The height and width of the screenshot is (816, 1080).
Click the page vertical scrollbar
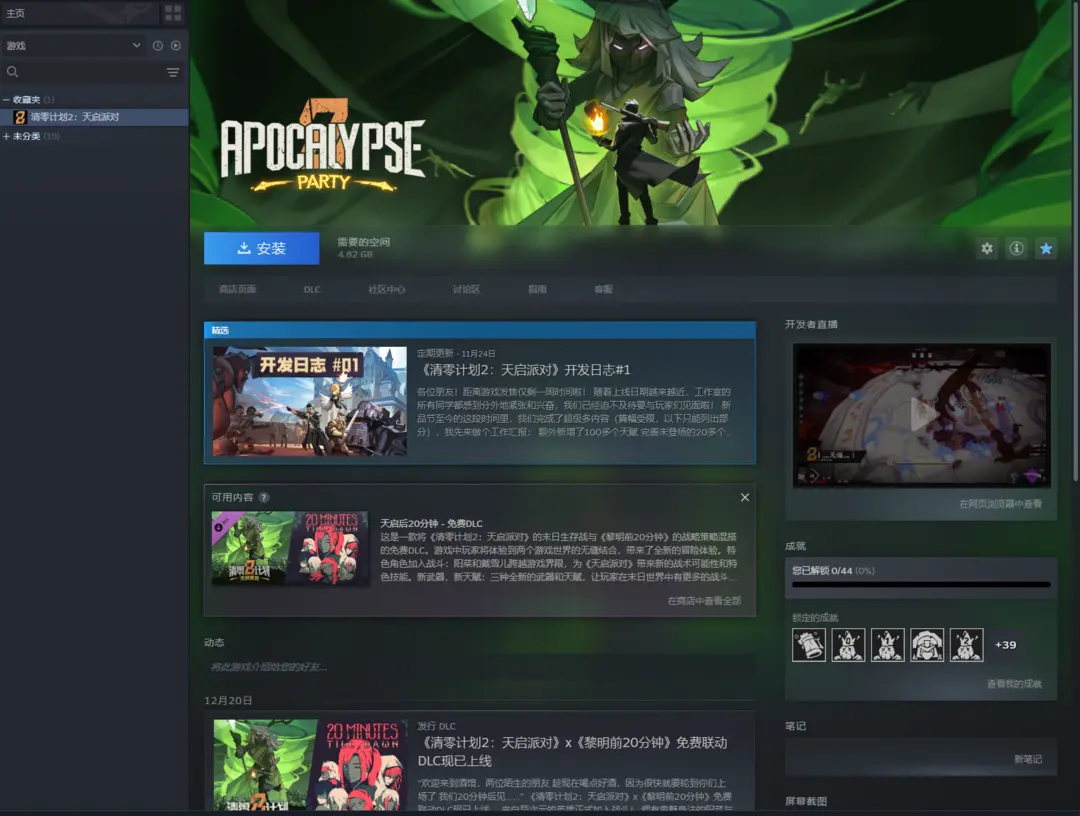[1076, 241]
